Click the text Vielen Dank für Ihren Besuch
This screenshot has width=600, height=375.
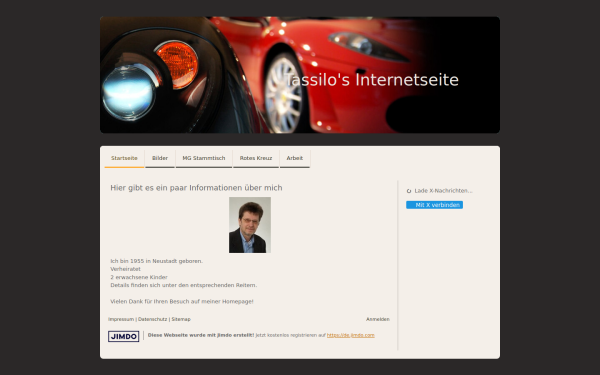tap(182, 302)
